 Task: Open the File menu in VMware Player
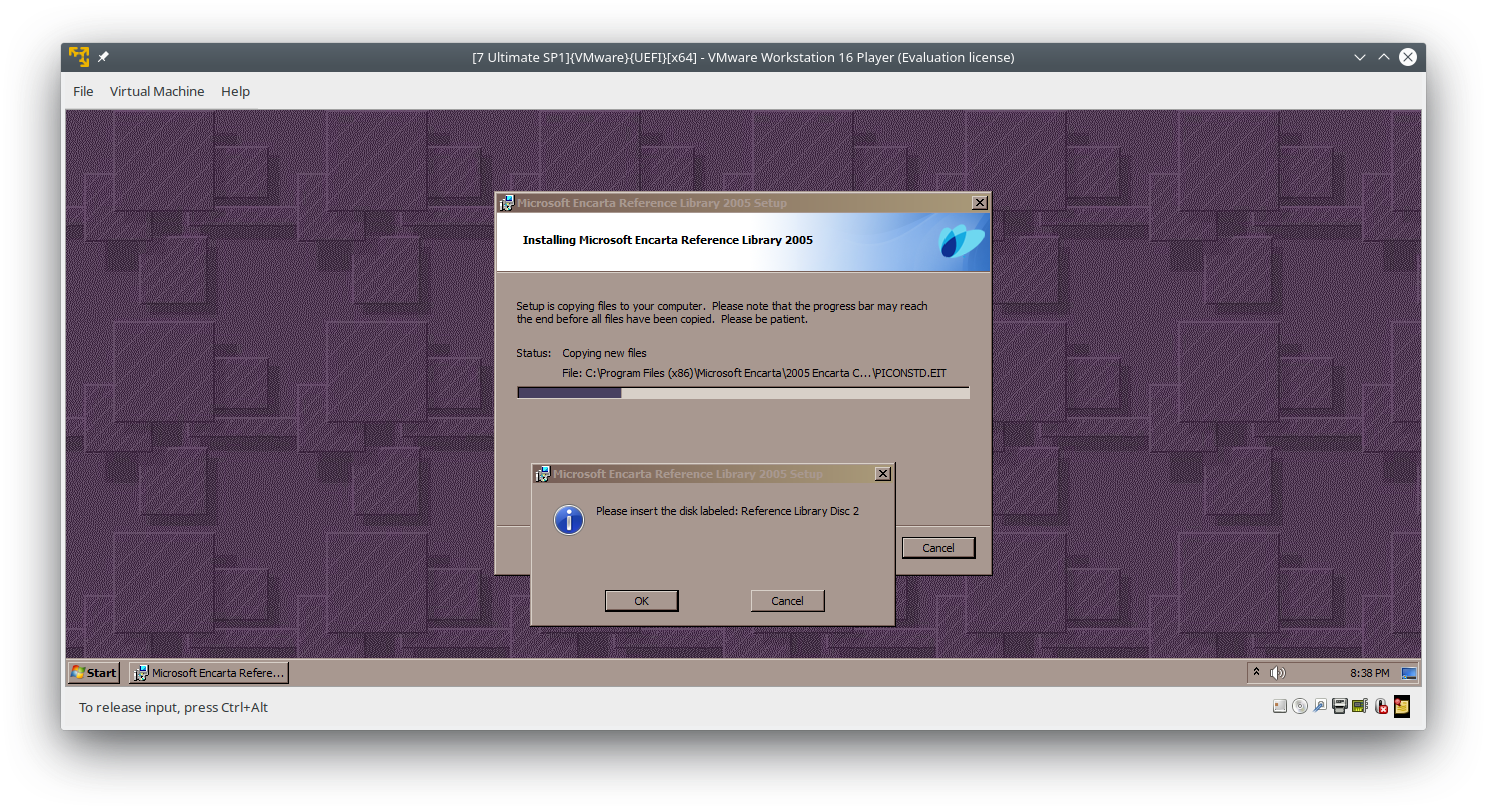[83, 91]
